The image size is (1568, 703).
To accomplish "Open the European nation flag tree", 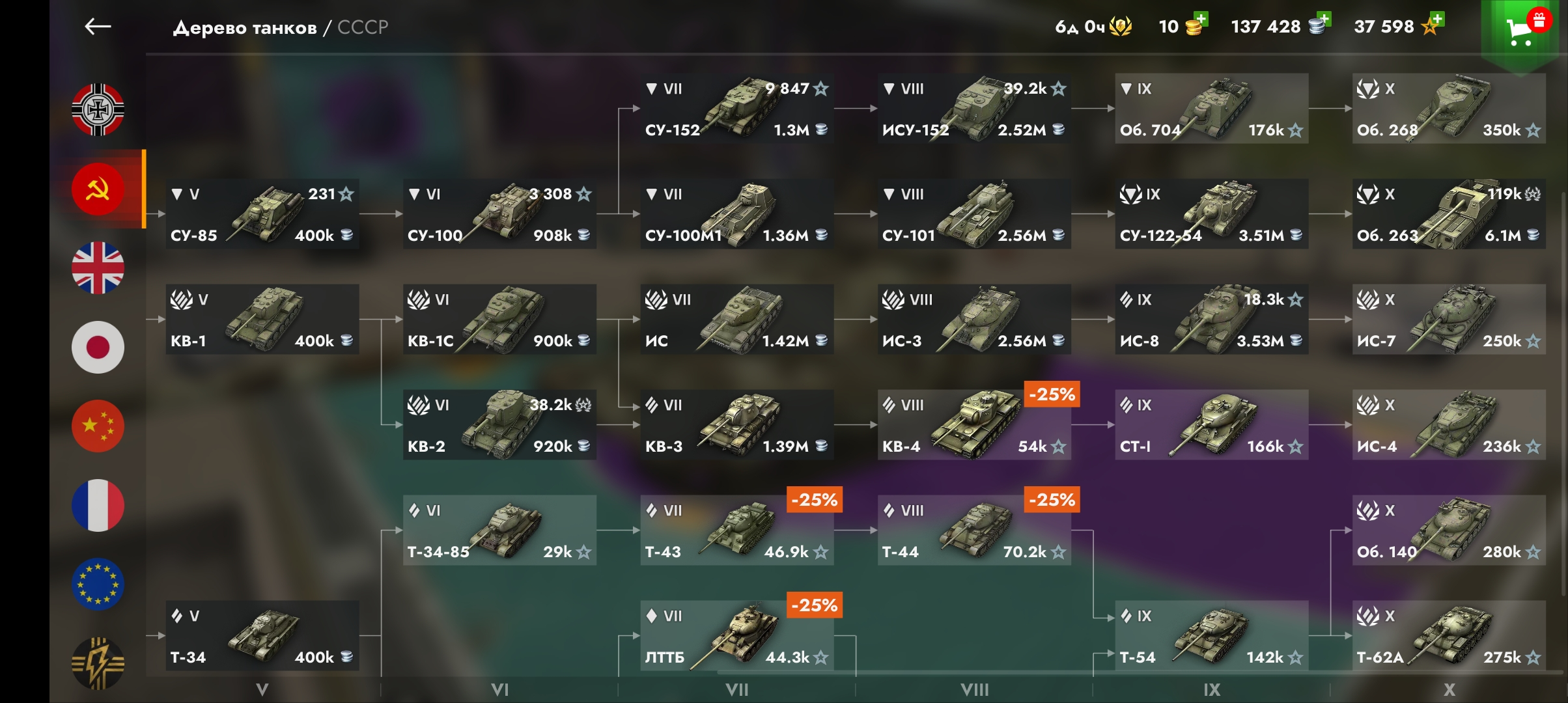I will [98, 584].
